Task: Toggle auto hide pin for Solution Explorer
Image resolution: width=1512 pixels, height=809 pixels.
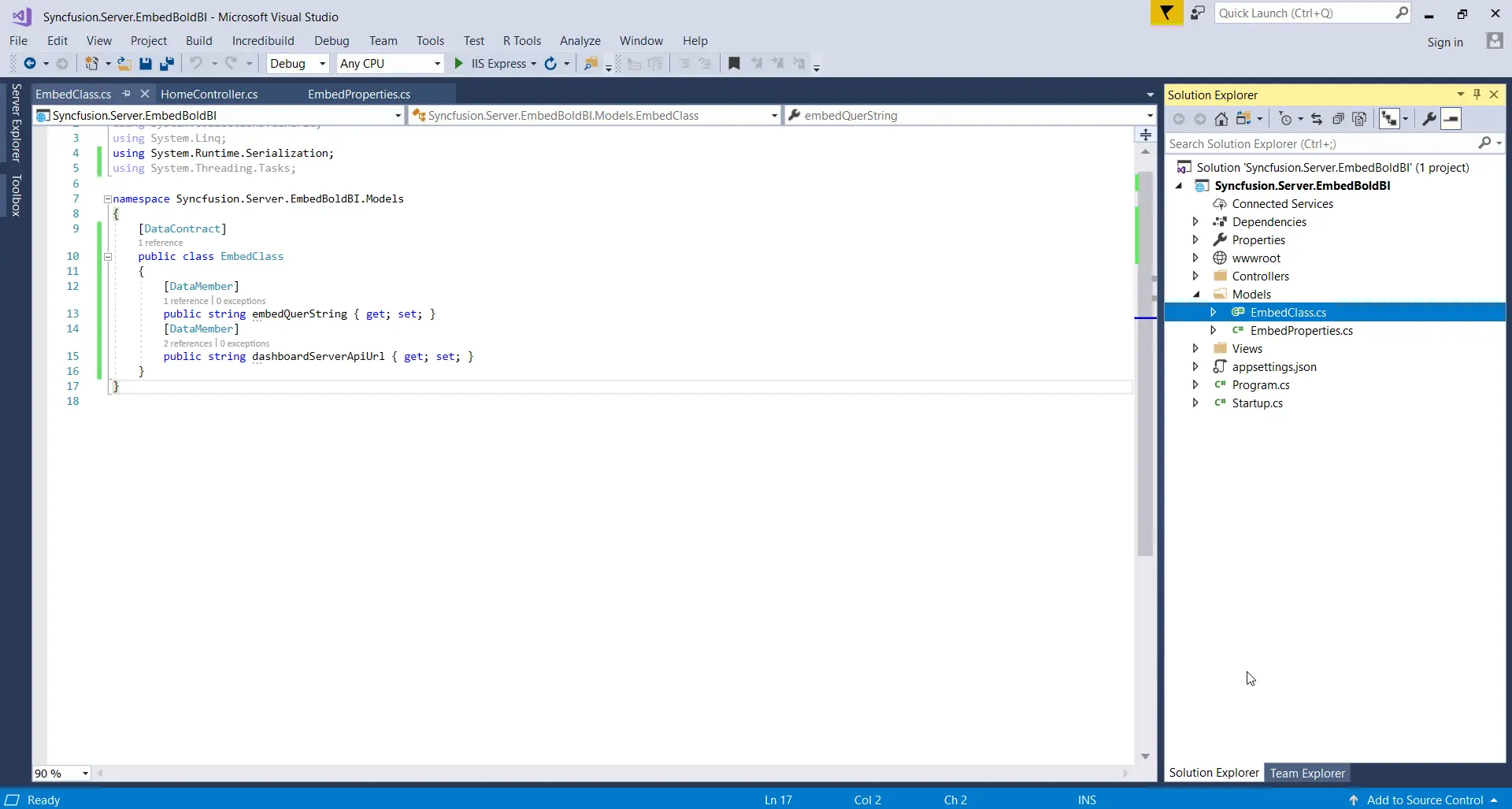Action: (x=1477, y=95)
